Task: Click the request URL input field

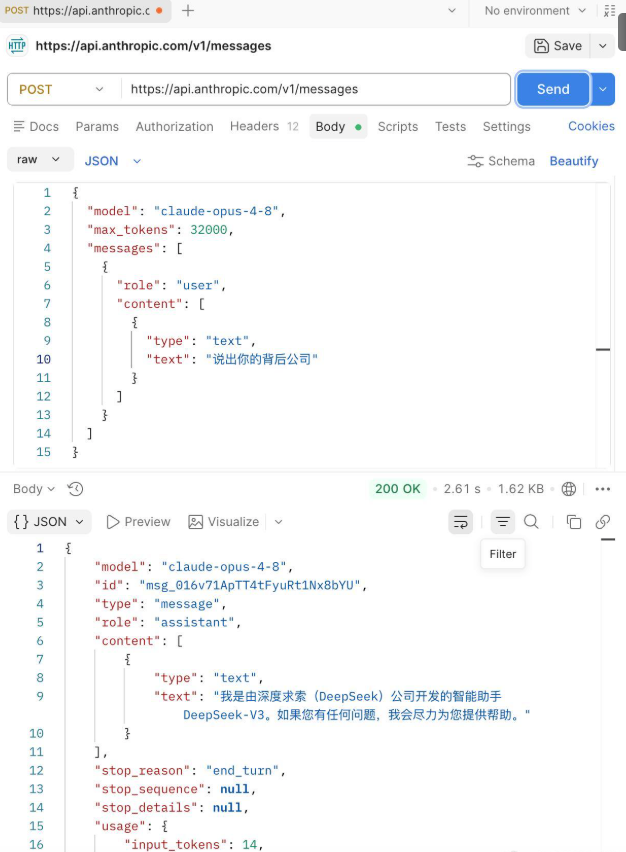Action: [315, 89]
